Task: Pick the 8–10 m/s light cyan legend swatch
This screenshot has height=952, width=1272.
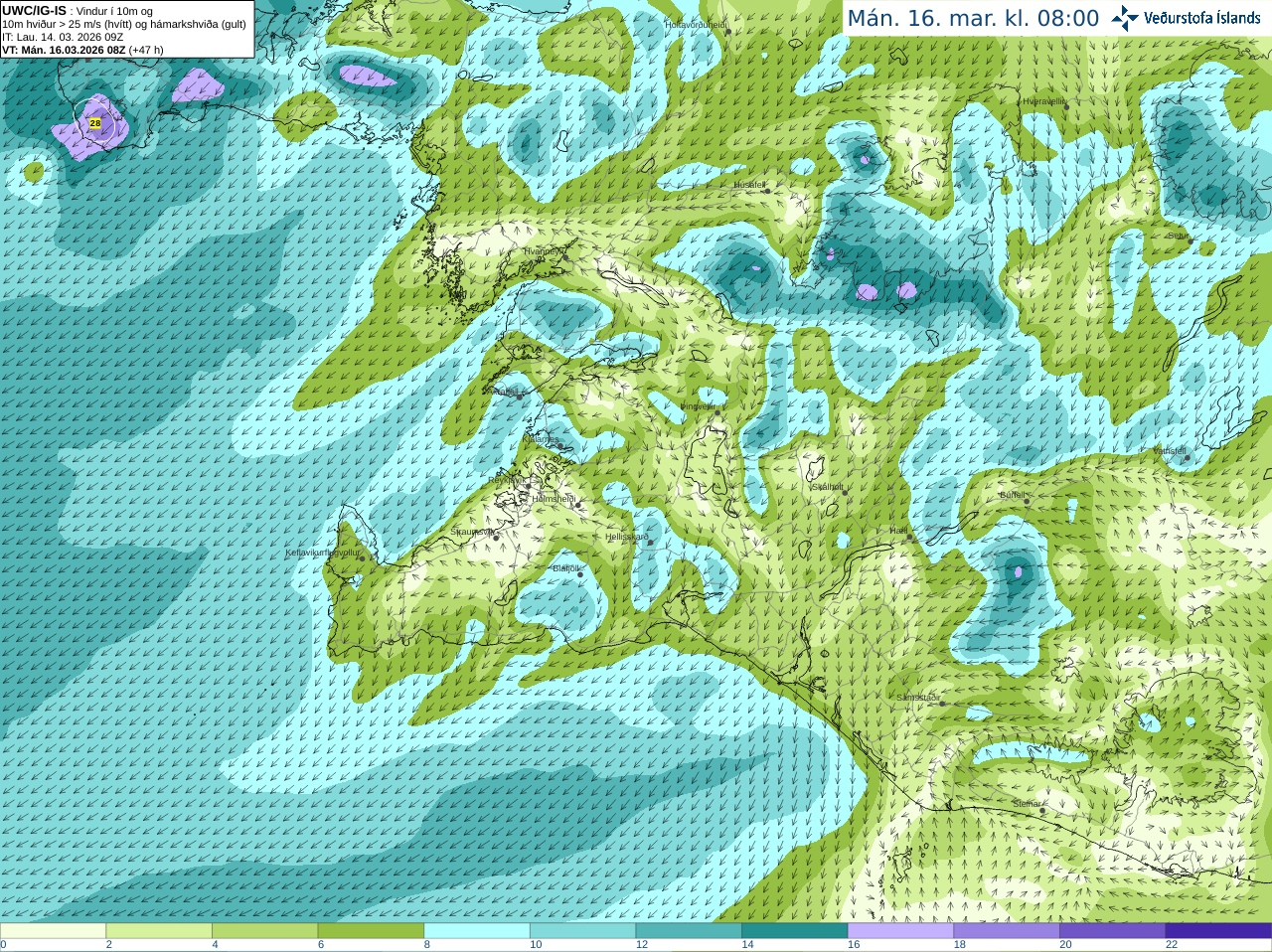Action: tap(477, 931)
